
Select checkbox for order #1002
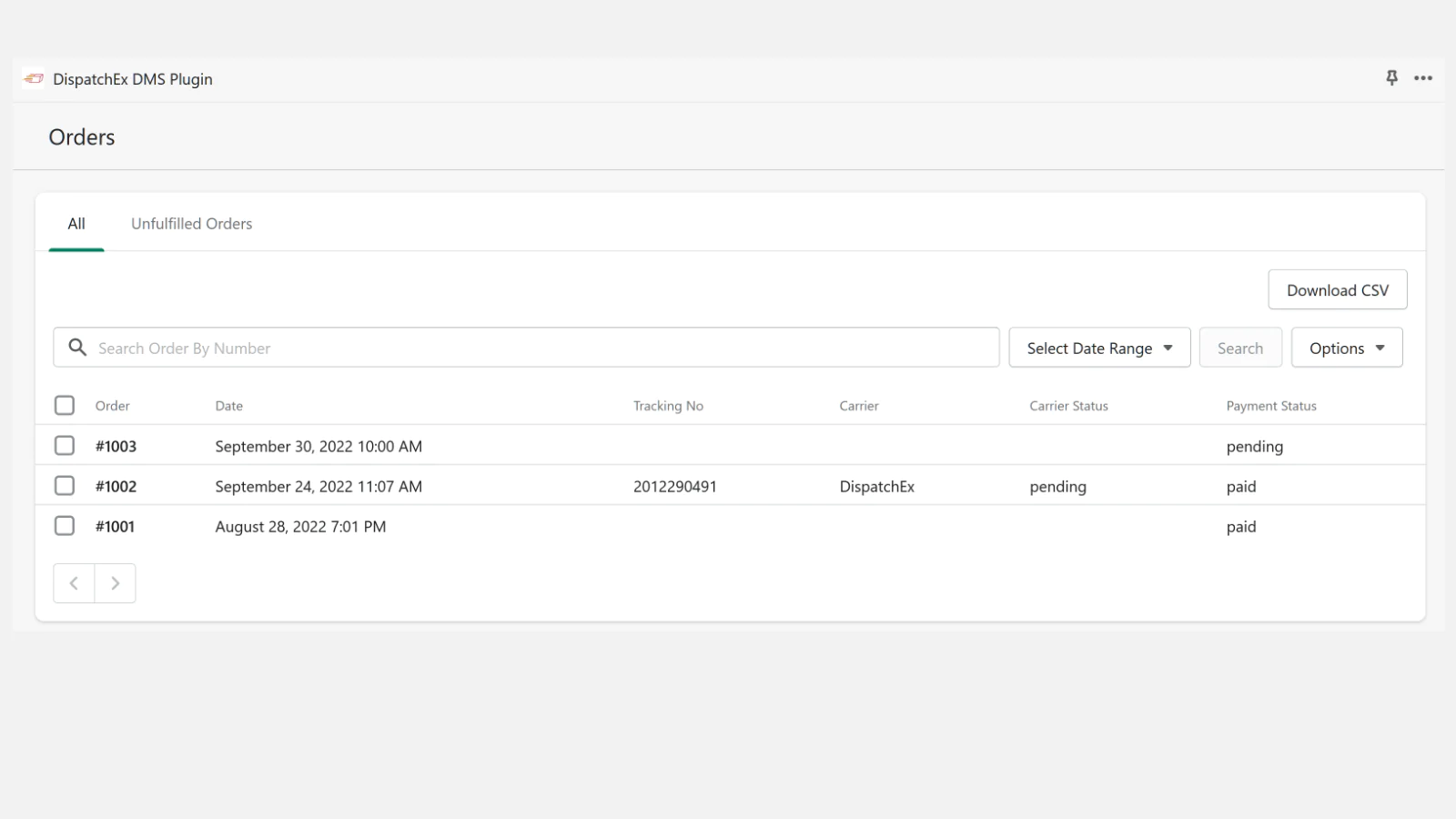tap(65, 486)
